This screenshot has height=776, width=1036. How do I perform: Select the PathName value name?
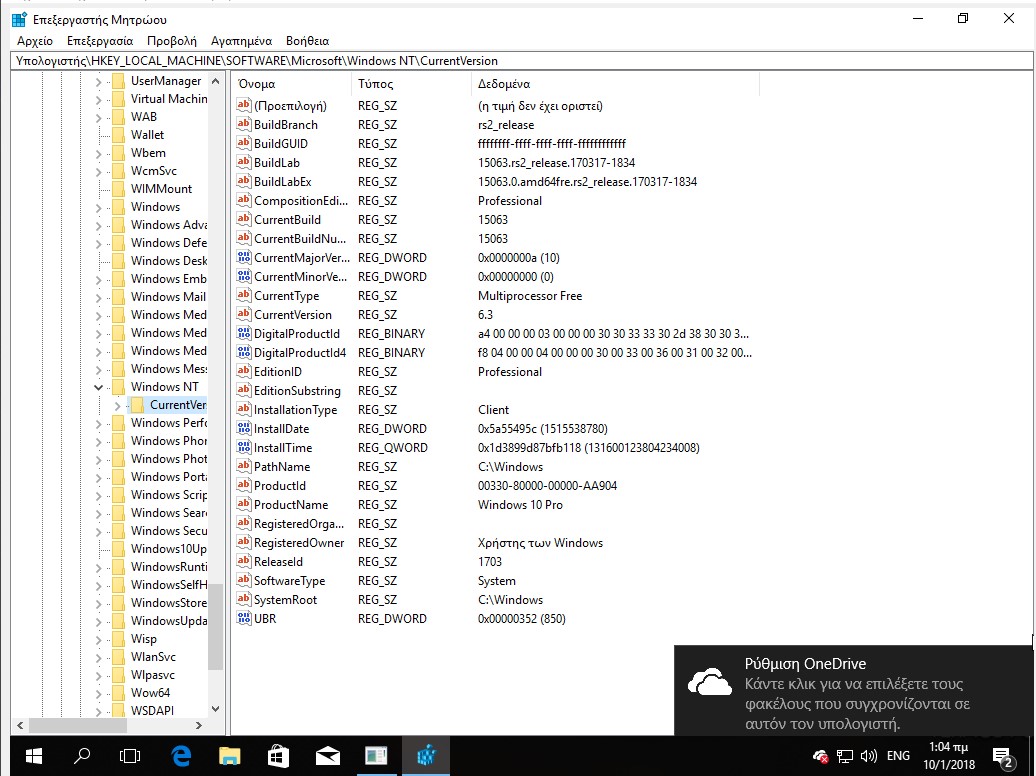click(x=282, y=467)
